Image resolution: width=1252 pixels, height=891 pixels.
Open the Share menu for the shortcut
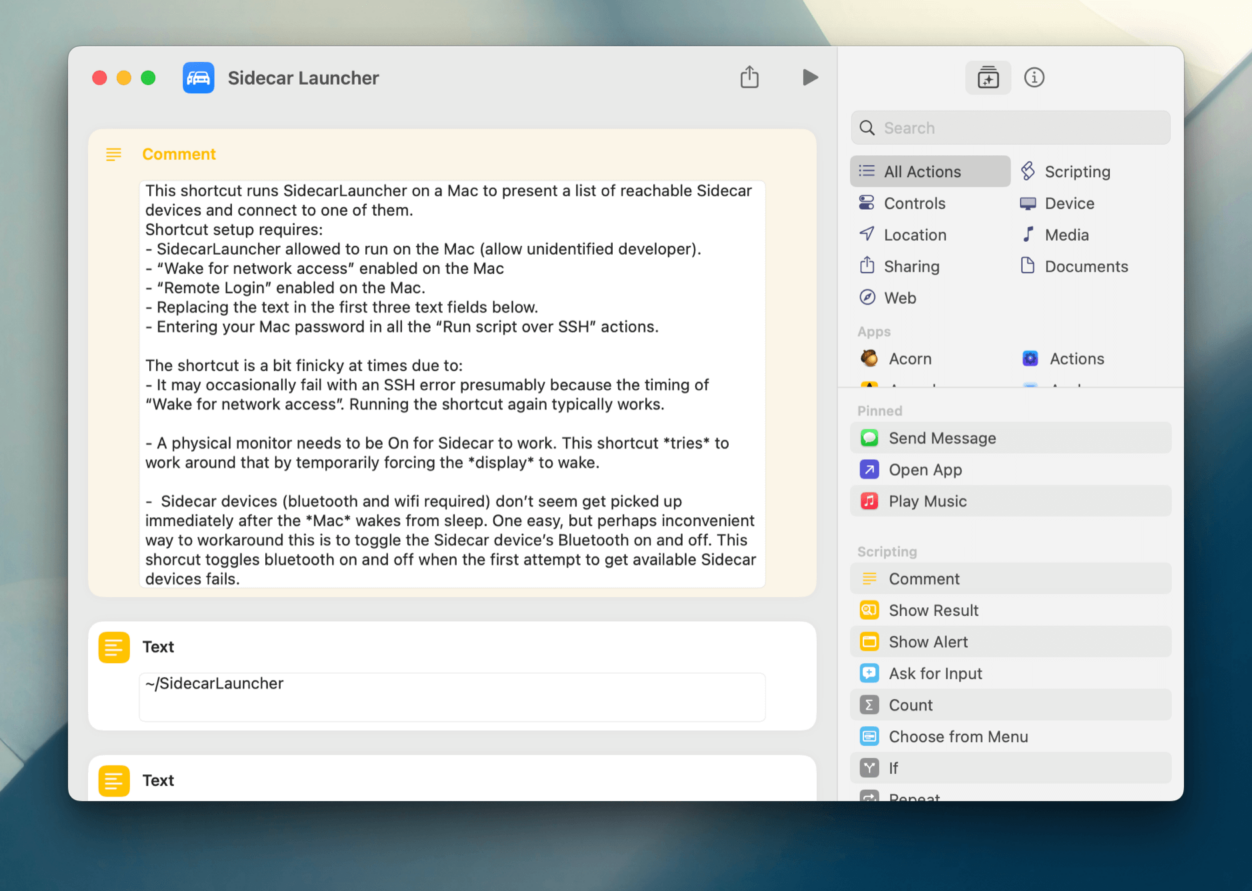pyautogui.click(x=749, y=77)
